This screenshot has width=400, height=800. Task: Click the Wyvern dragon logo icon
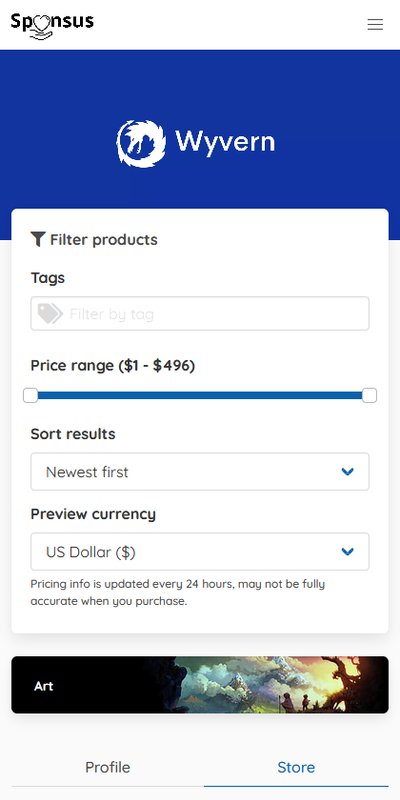click(141, 143)
